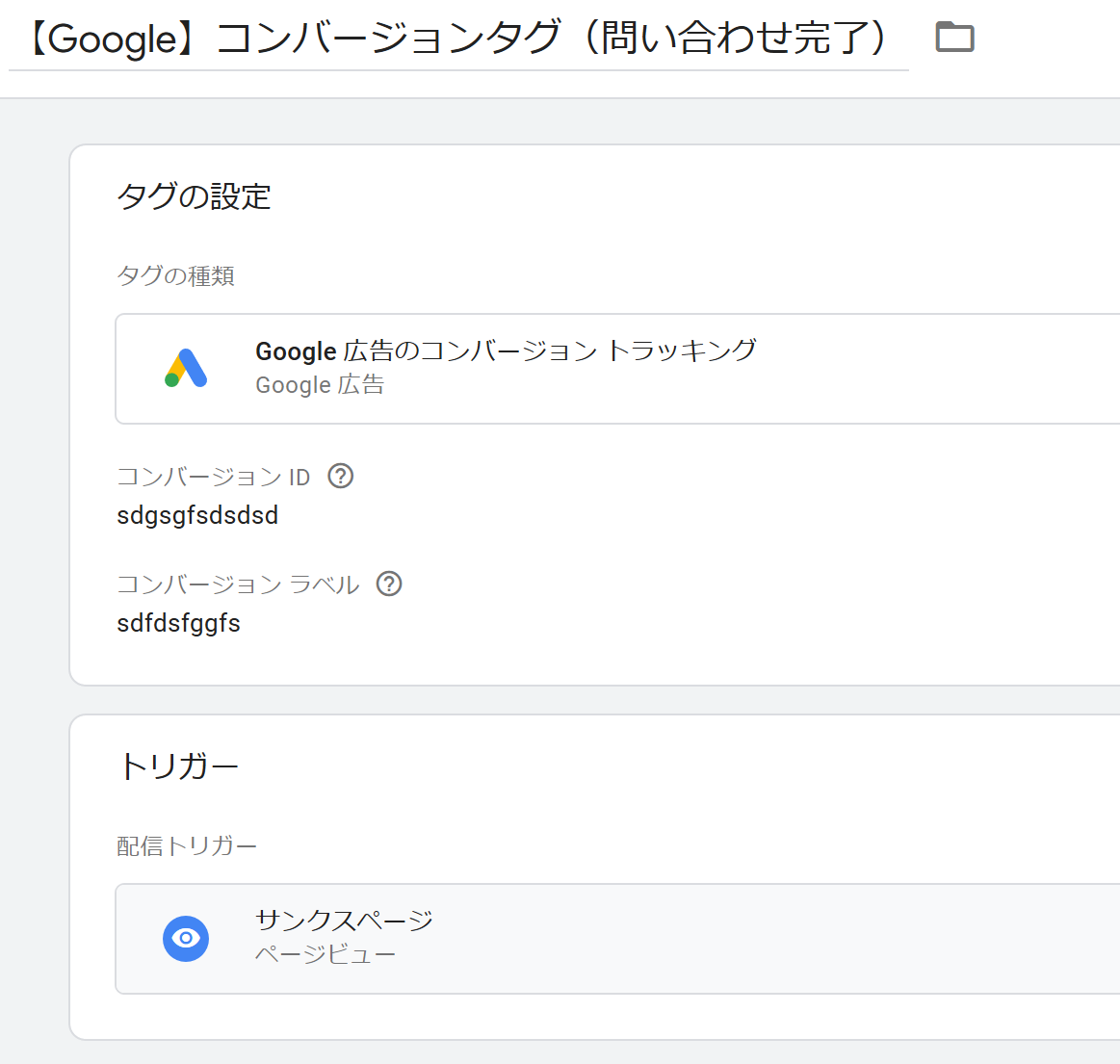
Task: Open the folder icon beside the tag name
Action: [x=955, y=37]
